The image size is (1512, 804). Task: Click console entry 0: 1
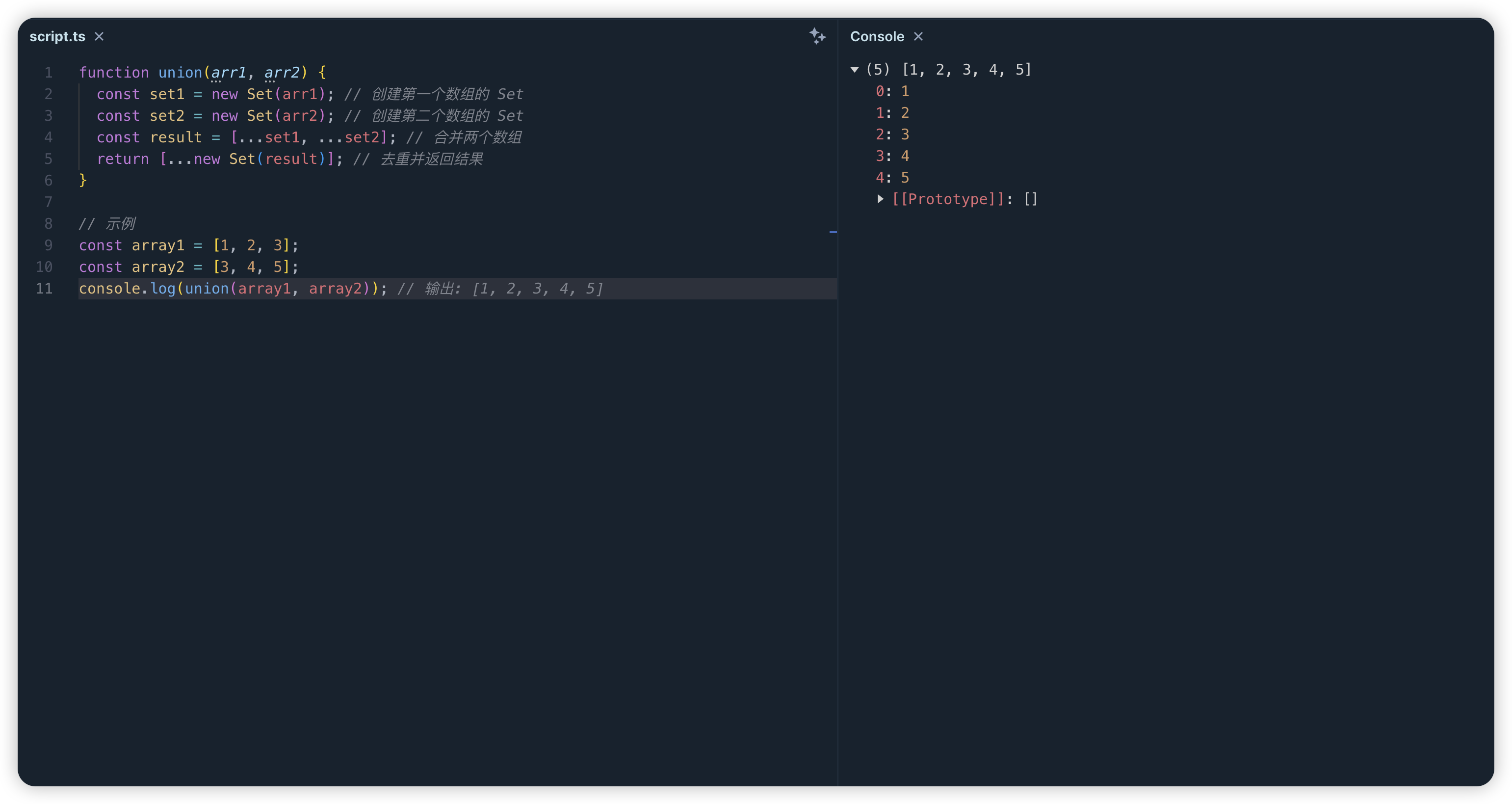click(892, 91)
